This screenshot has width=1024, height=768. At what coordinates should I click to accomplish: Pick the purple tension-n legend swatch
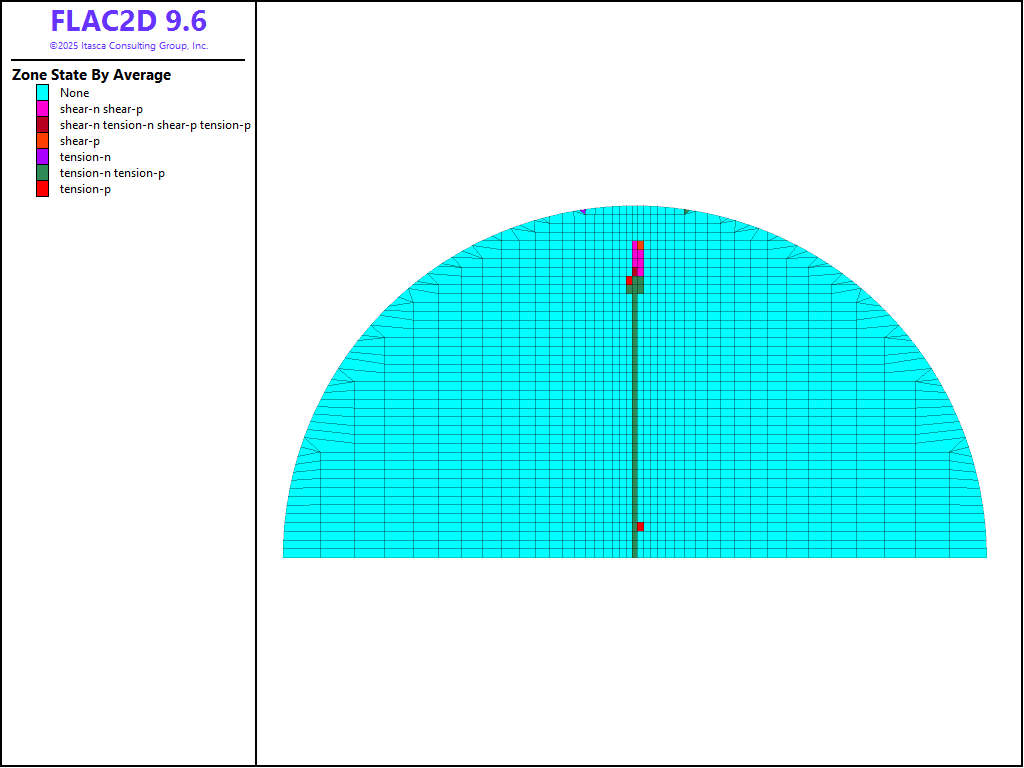[42, 157]
